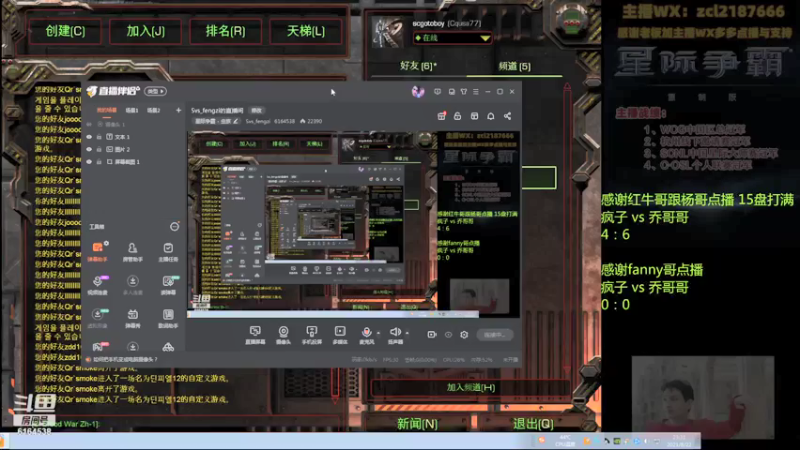Select the 文本 1 source row

click(134, 137)
